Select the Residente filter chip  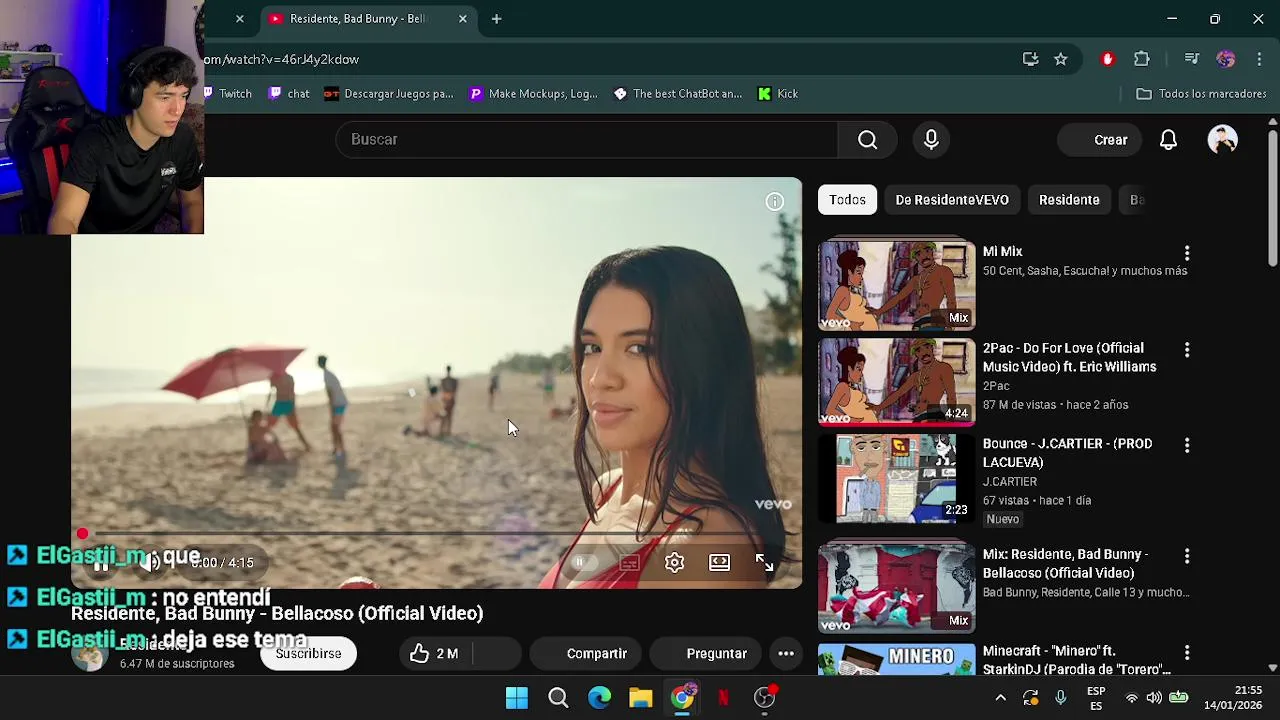1069,200
